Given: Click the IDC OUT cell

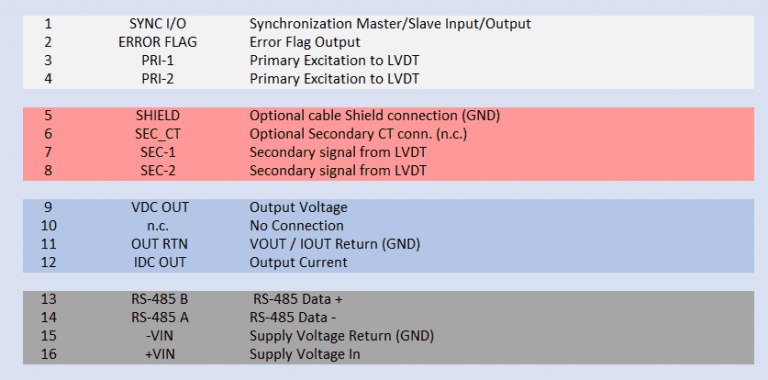Looking at the screenshot, I should tap(158, 262).
